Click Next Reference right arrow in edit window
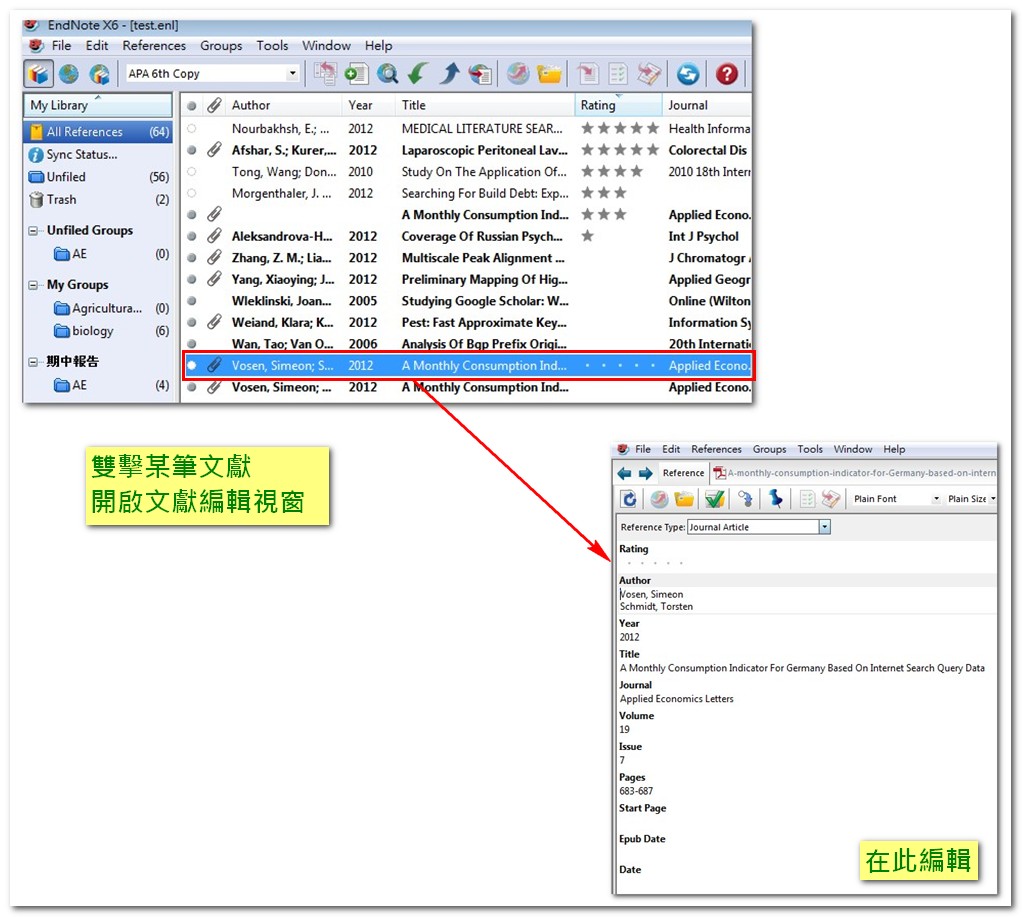The height and width of the screenshot is (917, 1022). (x=645, y=474)
